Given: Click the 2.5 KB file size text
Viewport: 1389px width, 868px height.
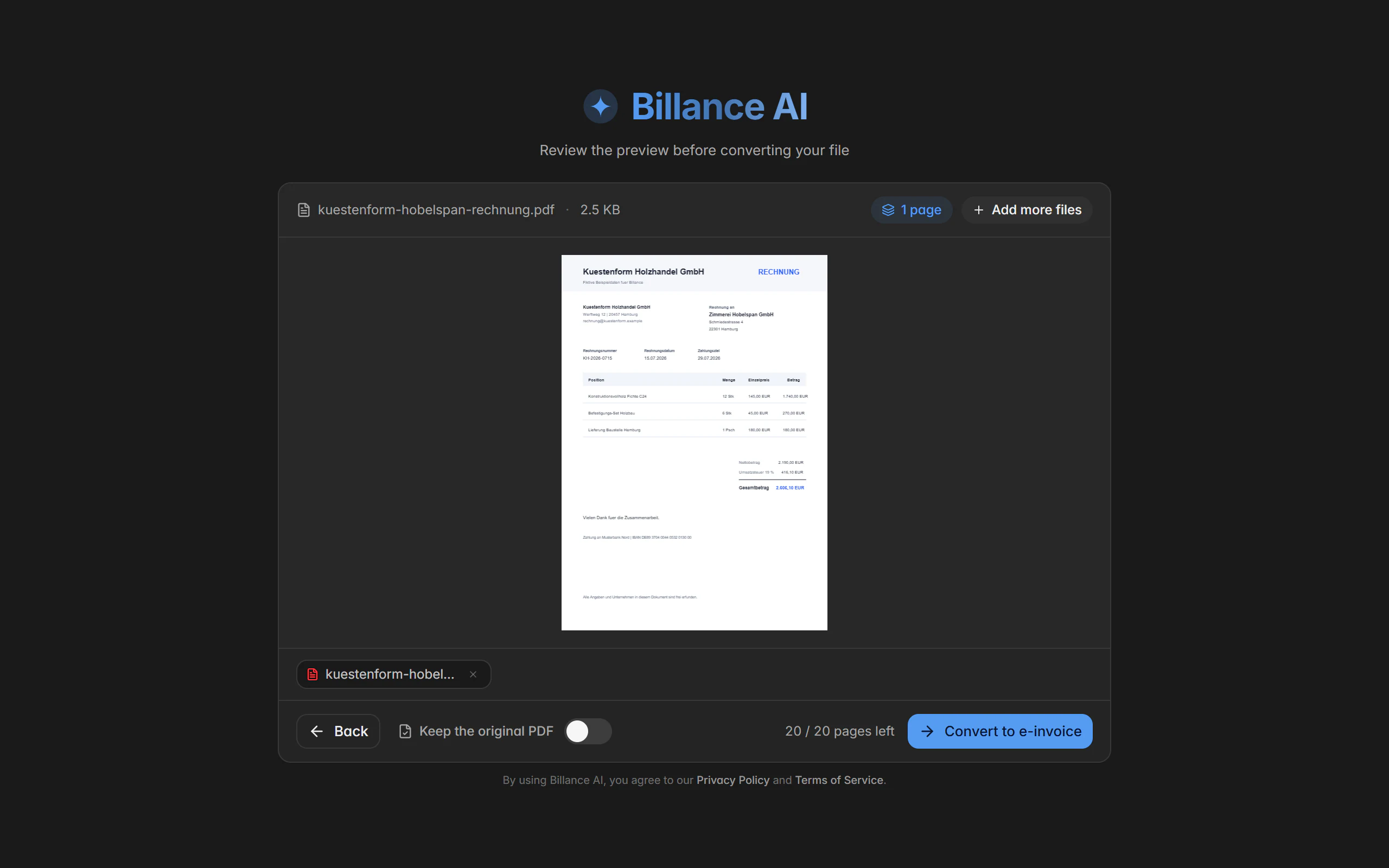Looking at the screenshot, I should click(600, 210).
